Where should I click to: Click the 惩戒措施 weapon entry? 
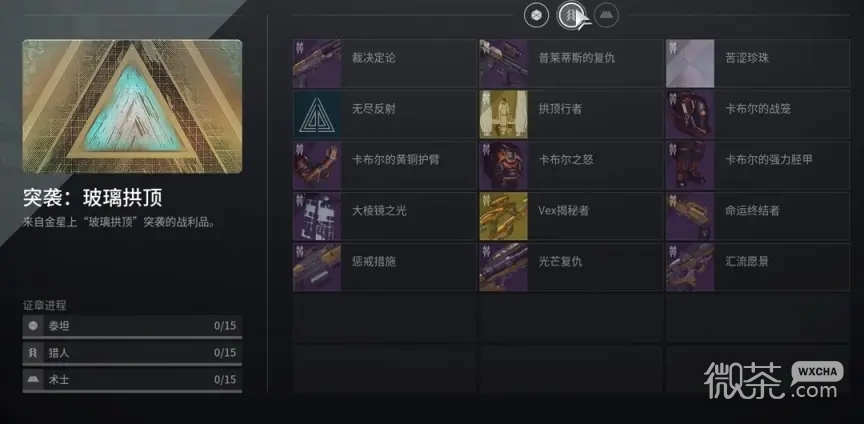point(385,267)
